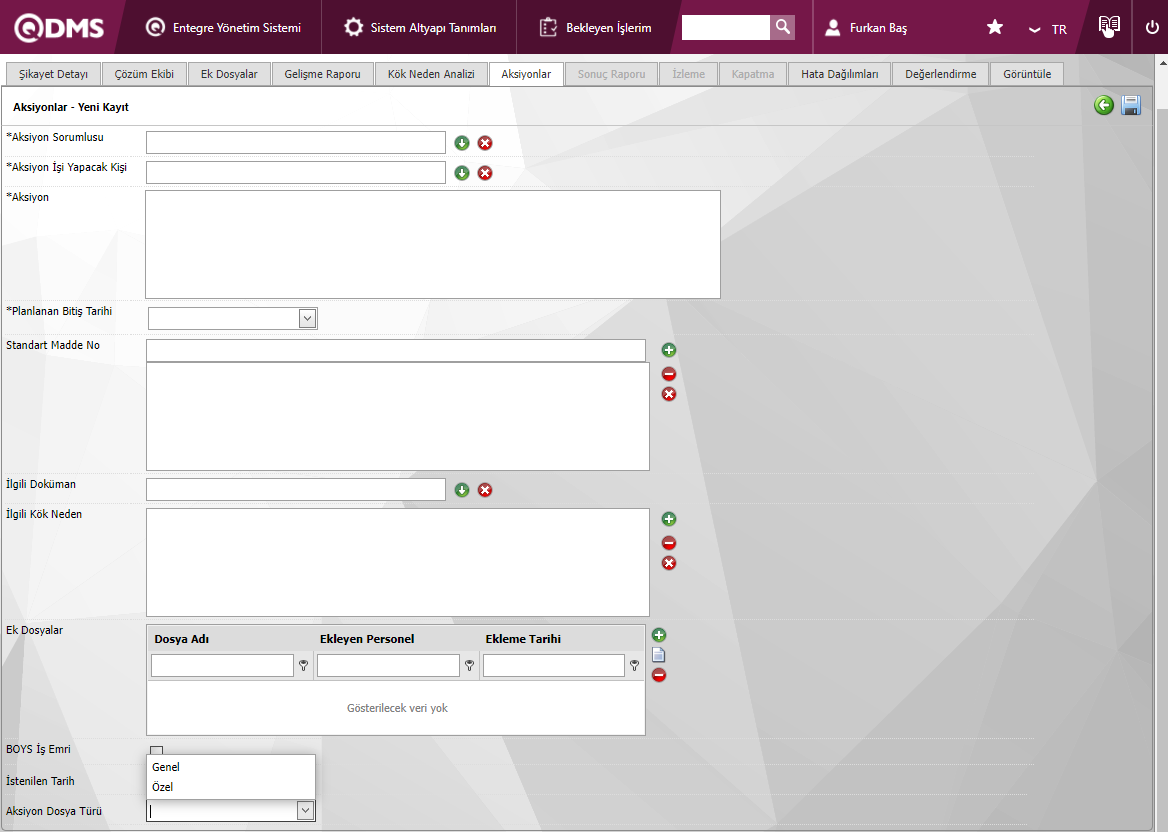
Task: Click filter icon for Ekleme Tarihi column
Action: (635, 665)
